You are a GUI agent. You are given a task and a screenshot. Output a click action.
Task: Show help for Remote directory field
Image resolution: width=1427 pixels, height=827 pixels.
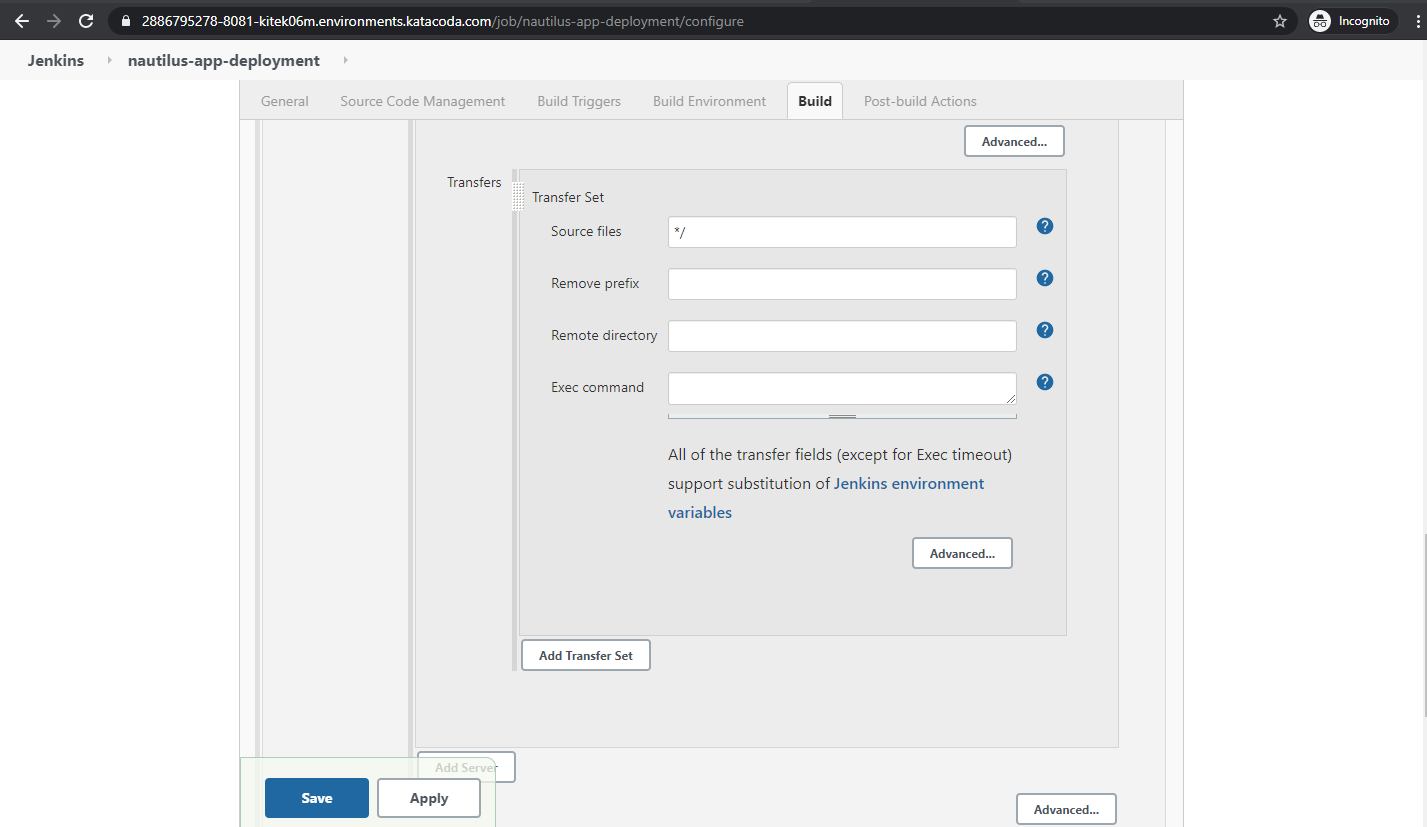(1045, 330)
